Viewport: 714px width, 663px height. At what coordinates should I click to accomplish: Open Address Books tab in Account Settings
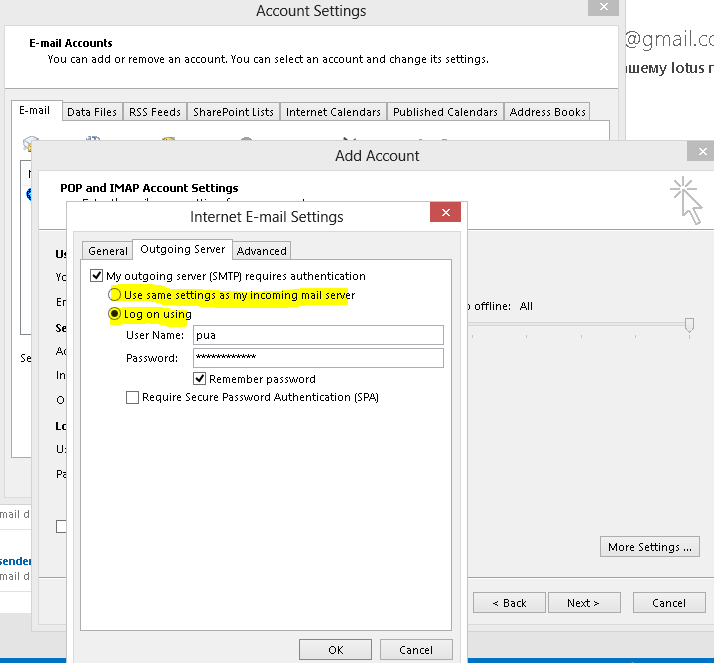tap(547, 112)
